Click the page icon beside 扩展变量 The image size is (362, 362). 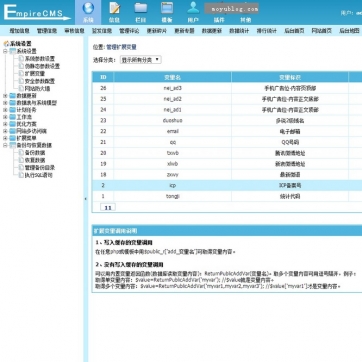[x=21, y=73]
